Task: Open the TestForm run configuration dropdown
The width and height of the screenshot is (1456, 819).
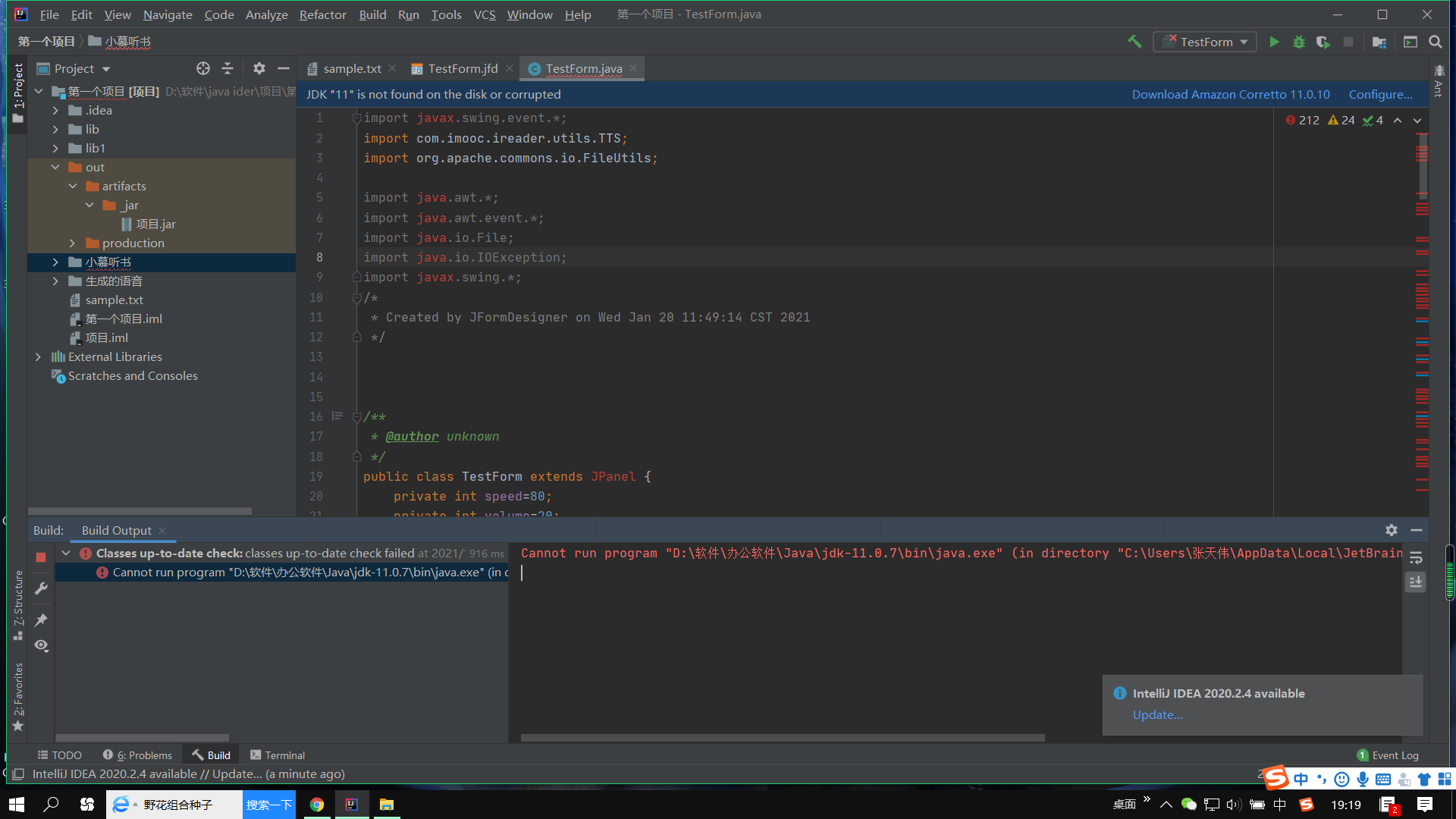Action: pyautogui.click(x=1205, y=42)
